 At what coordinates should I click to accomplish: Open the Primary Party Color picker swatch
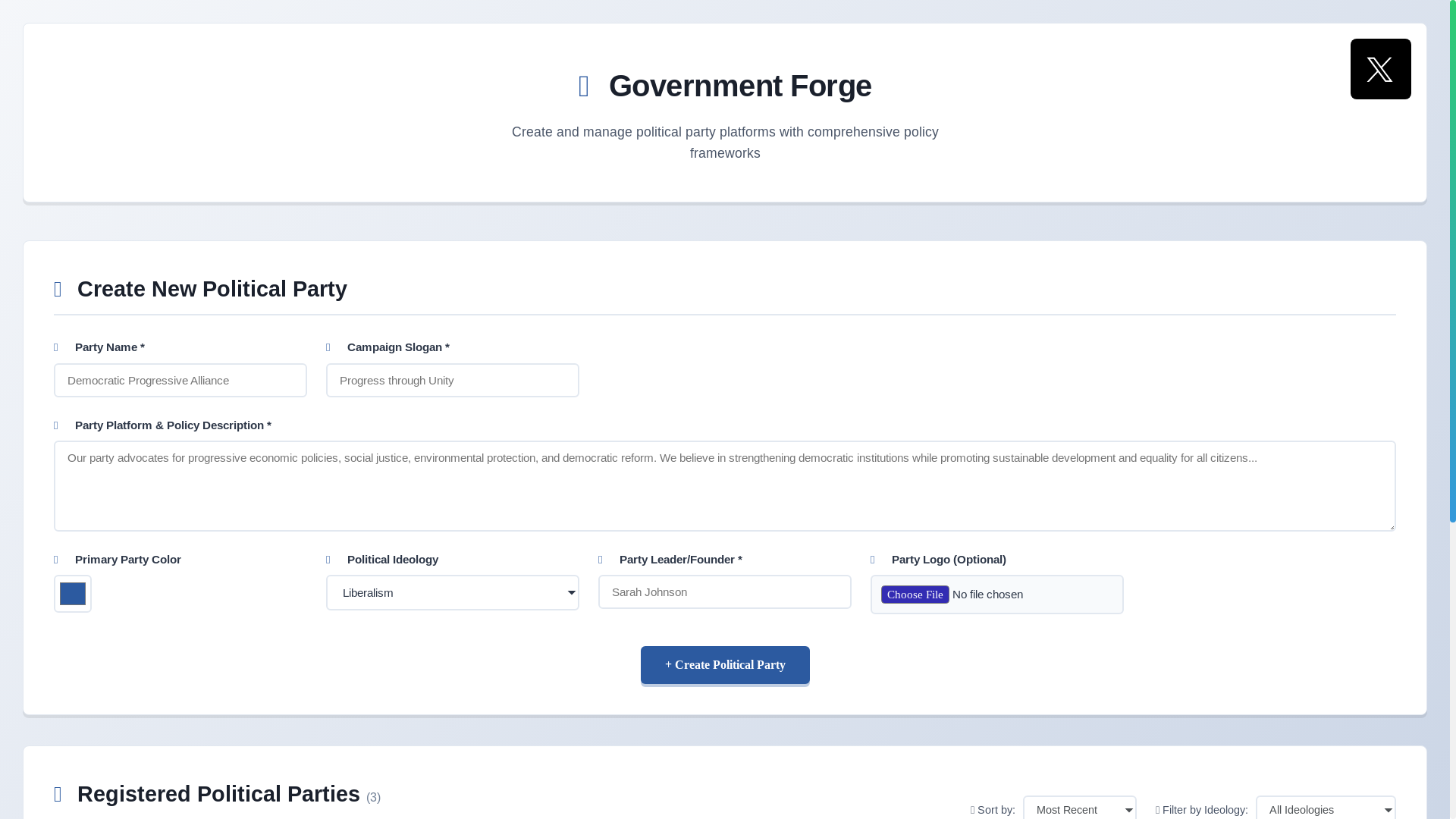coord(73,594)
